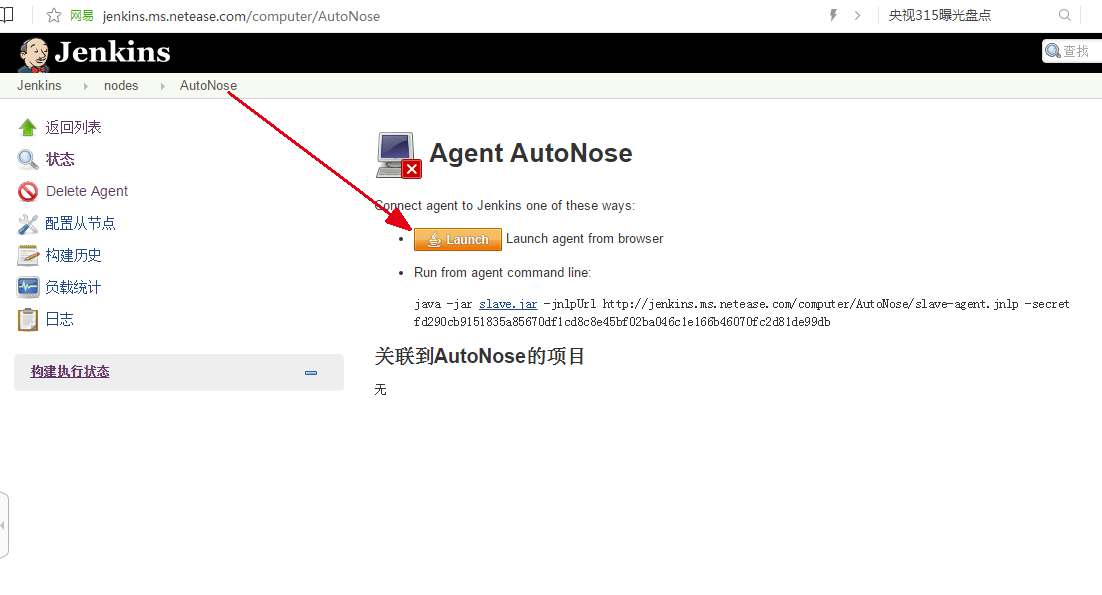Click the wrench tools icon beside 配置从节点
The width and height of the screenshot is (1102, 595).
click(27, 223)
